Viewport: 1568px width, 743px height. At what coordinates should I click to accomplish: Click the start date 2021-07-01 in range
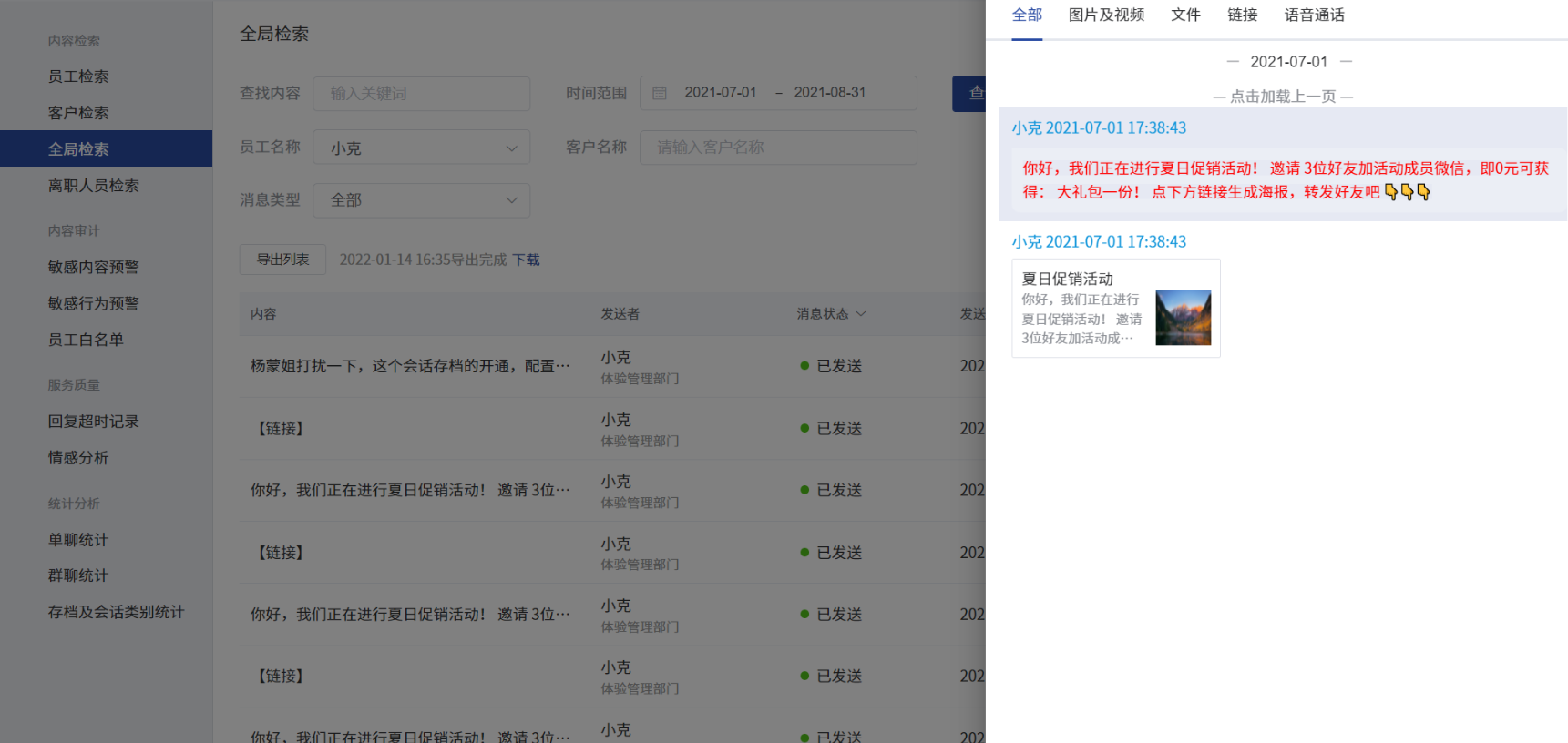coord(720,93)
